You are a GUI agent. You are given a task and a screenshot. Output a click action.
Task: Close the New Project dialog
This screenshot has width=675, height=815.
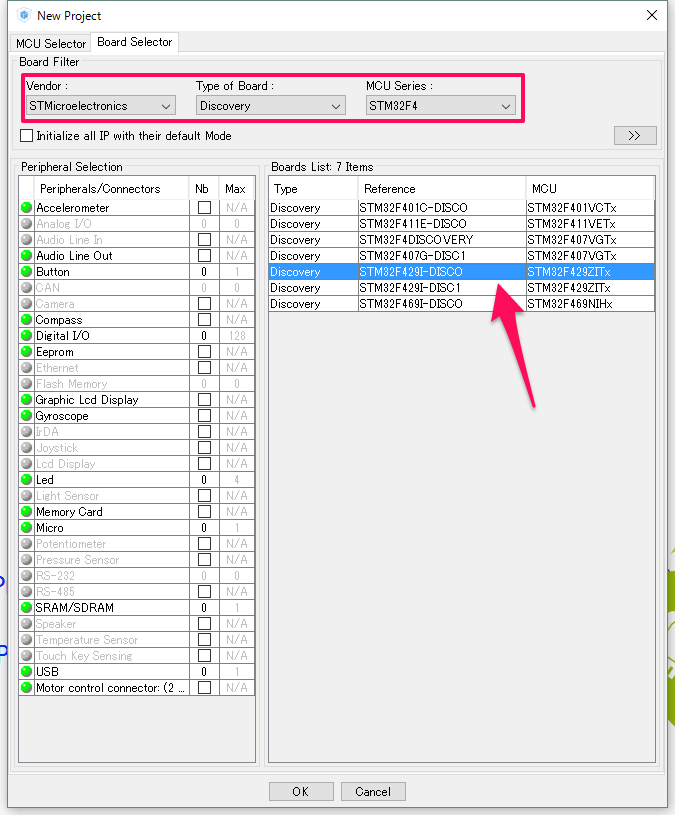click(652, 15)
